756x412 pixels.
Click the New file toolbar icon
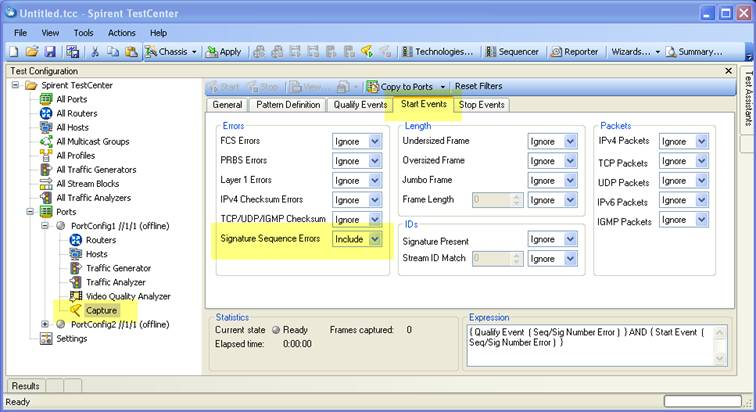(14, 52)
